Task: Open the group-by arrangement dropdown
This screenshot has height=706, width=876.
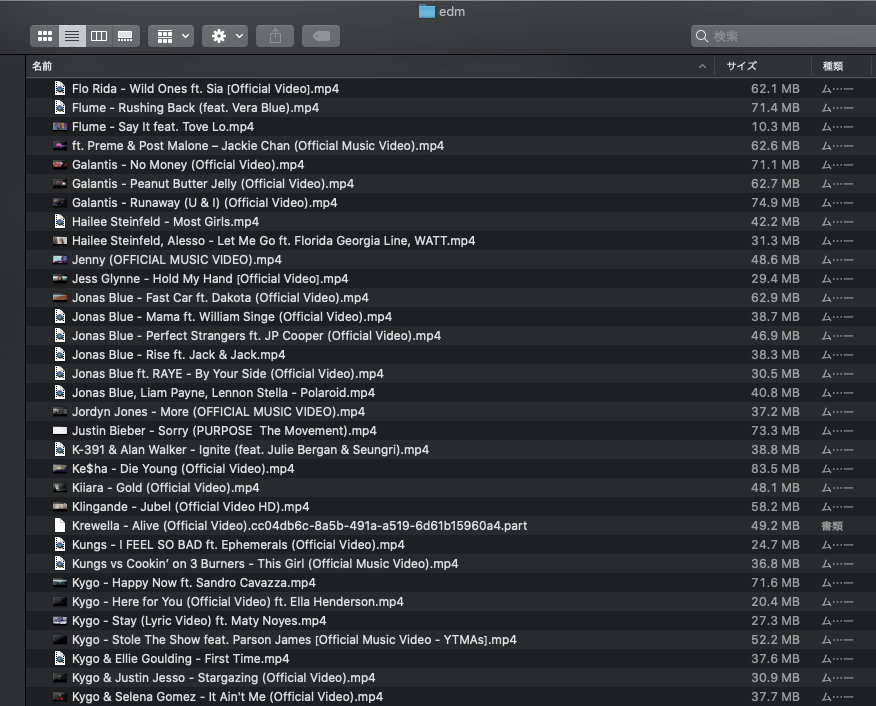Action: (171, 36)
